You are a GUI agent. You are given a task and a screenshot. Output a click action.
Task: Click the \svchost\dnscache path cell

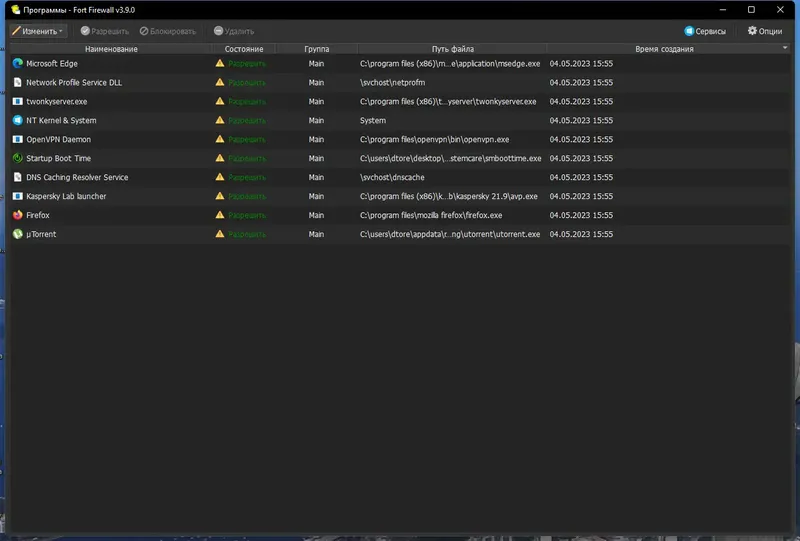(392, 177)
